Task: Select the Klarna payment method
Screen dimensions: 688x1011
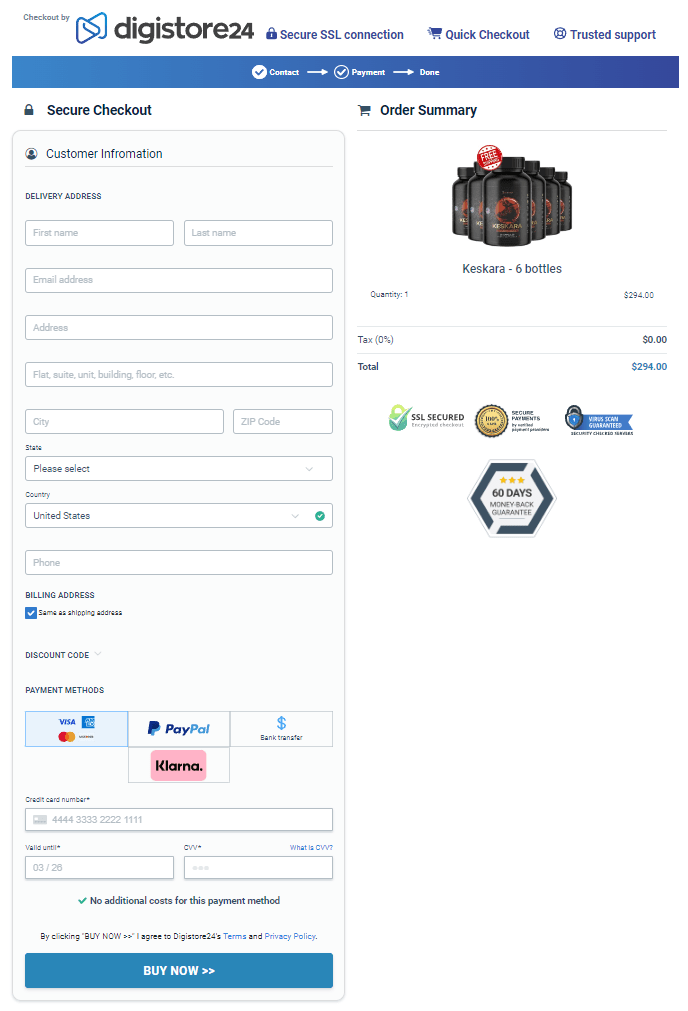Action: click(179, 765)
